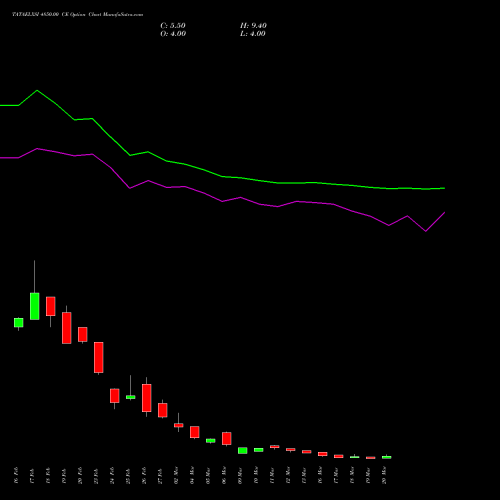Click the red candlestick above 20 Feb
Viewport: 500px width, 500px height.
tap(83, 334)
